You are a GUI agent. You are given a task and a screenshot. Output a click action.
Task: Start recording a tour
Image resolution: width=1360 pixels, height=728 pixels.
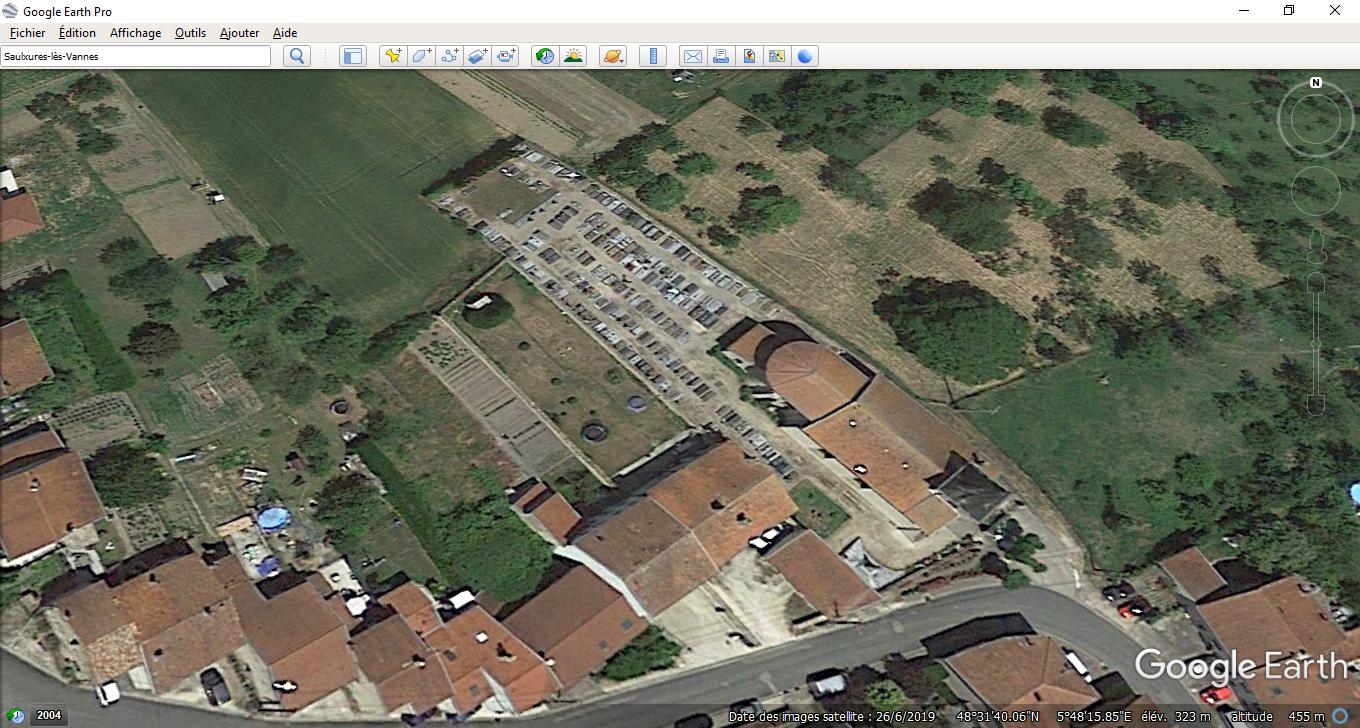[x=506, y=56]
